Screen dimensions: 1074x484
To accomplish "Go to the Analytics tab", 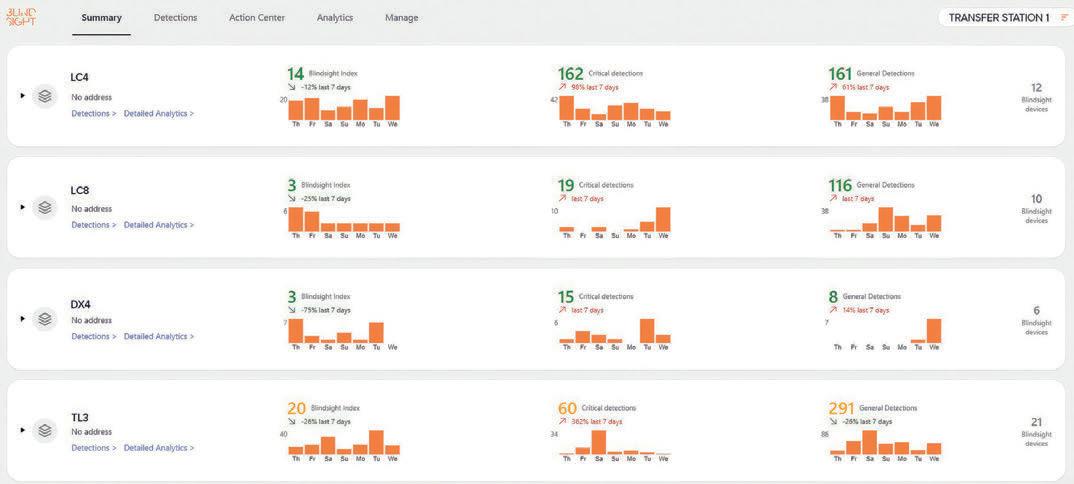I will [334, 18].
